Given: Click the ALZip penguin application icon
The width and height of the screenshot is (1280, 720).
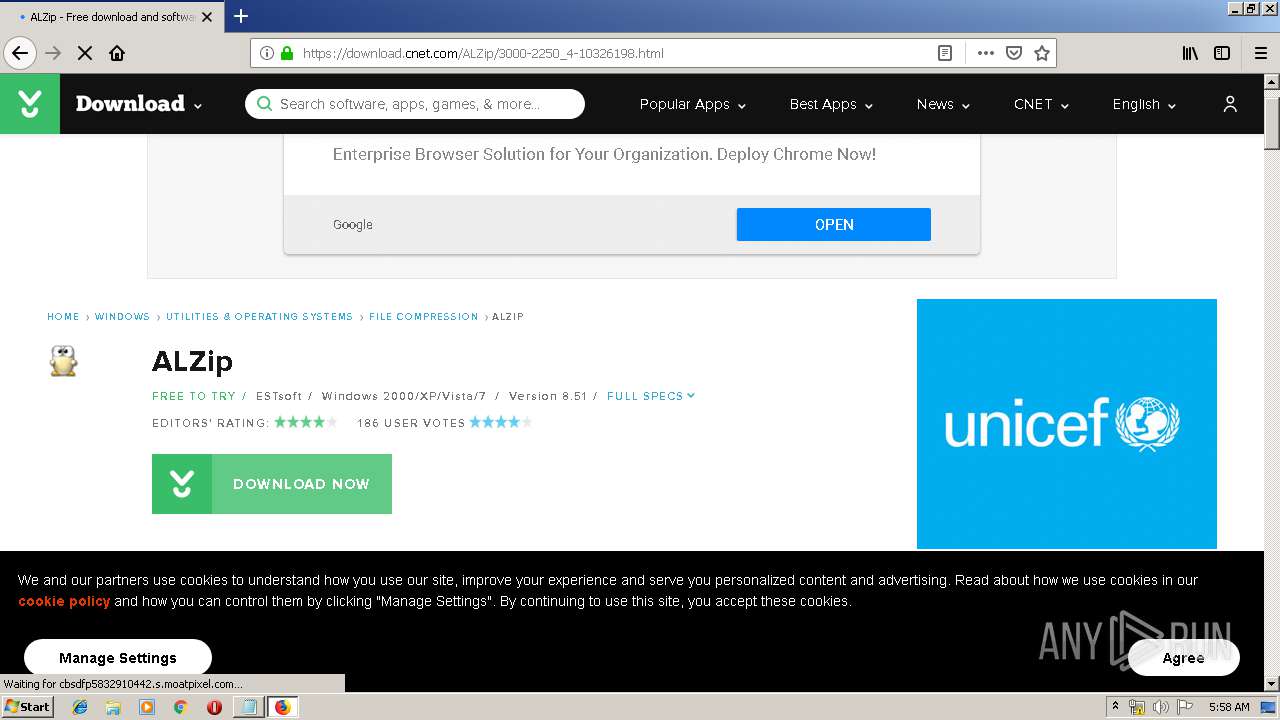Looking at the screenshot, I should (x=63, y=361).
